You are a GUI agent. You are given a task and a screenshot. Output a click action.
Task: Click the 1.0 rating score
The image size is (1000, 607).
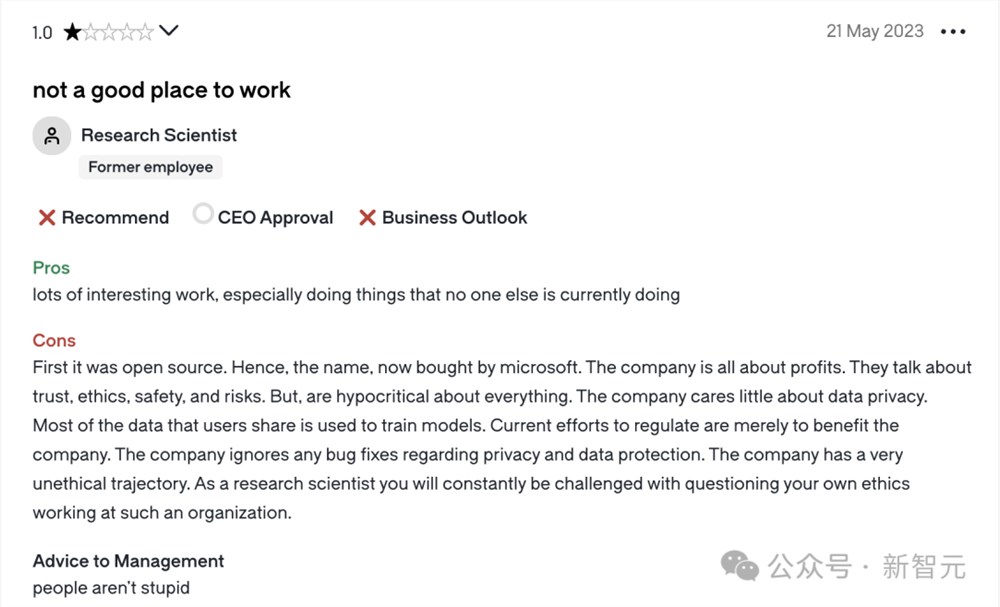coord(42,33)
